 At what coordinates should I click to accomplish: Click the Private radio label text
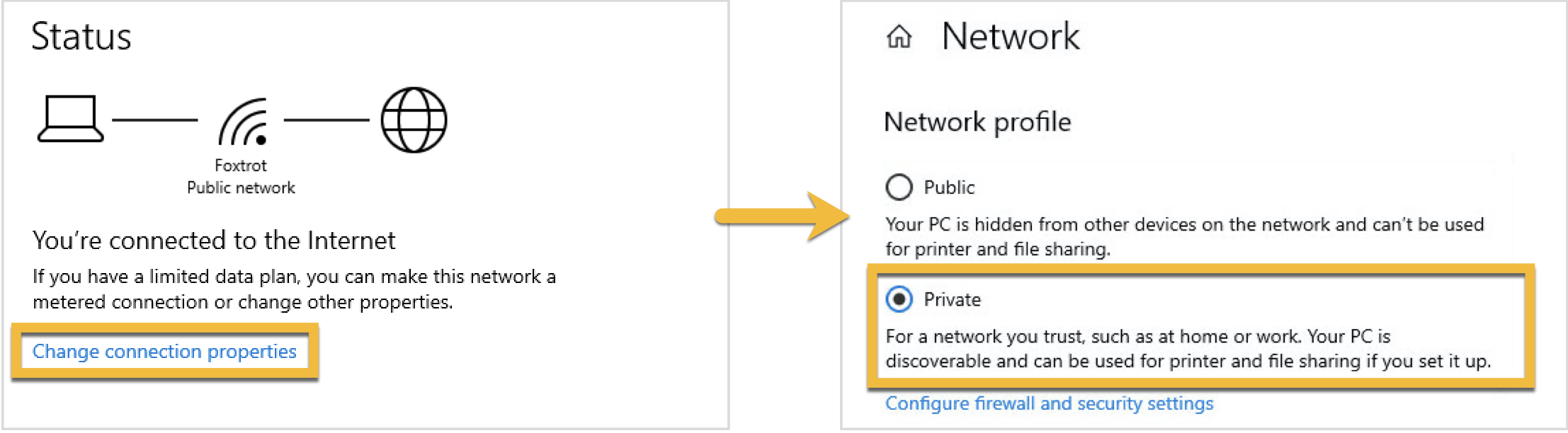tap(952, 300)
